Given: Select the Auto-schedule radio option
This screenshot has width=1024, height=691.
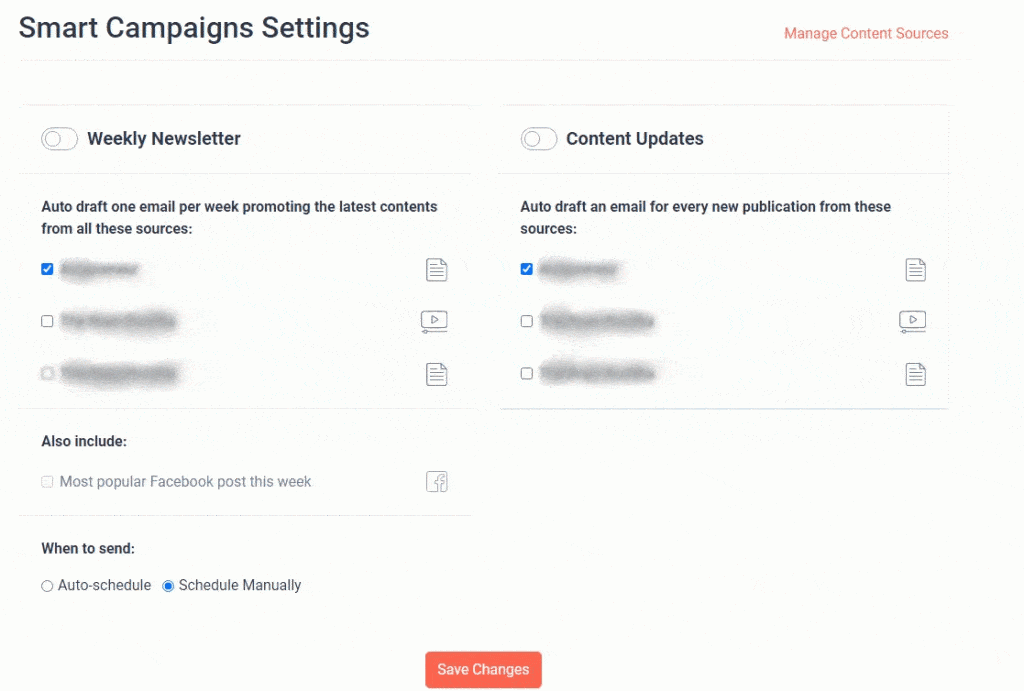Looking at the screenshot, I should click(47, 586).
